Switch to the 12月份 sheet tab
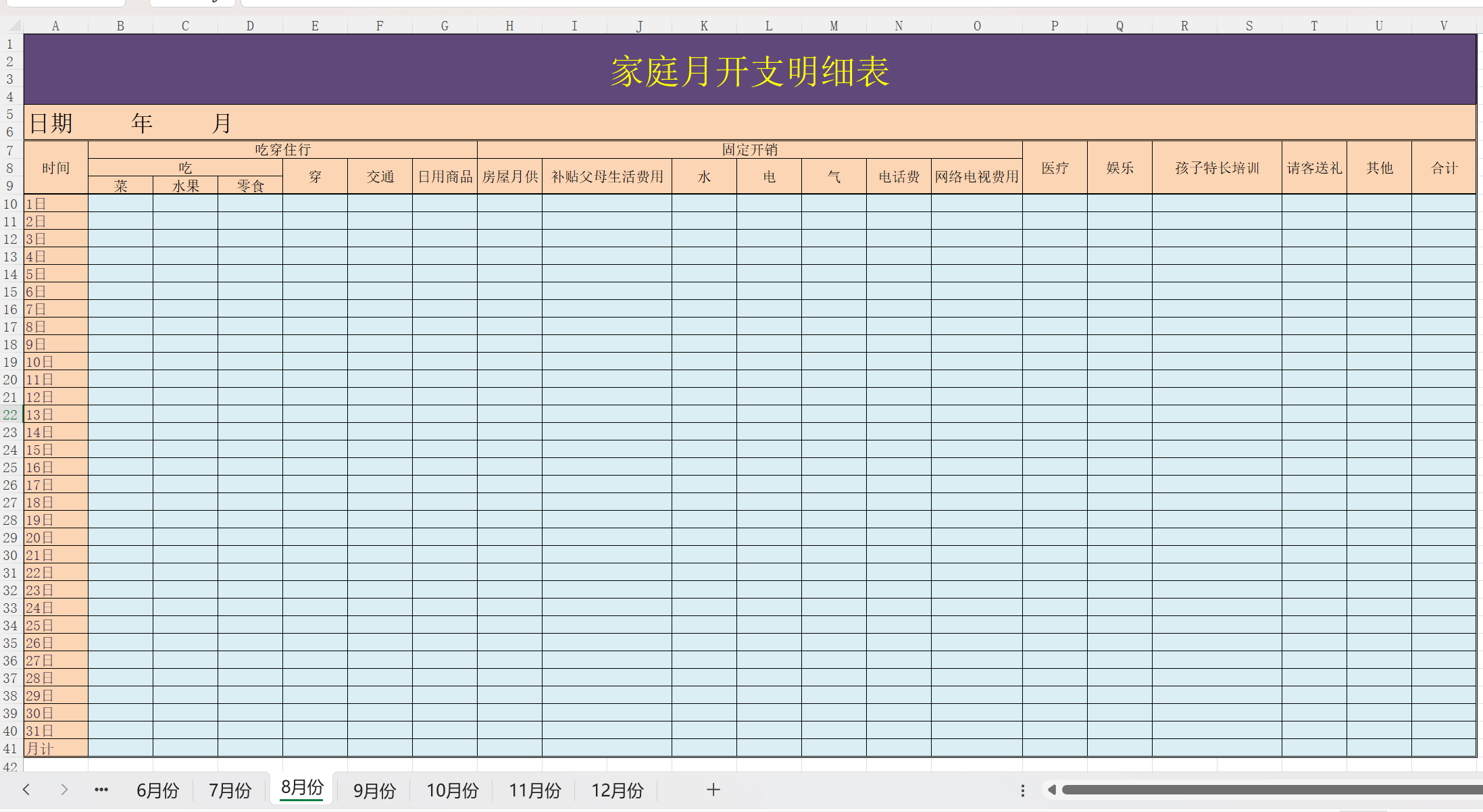The height and width of the screenshot is (812, 1483). click(617, 790)
